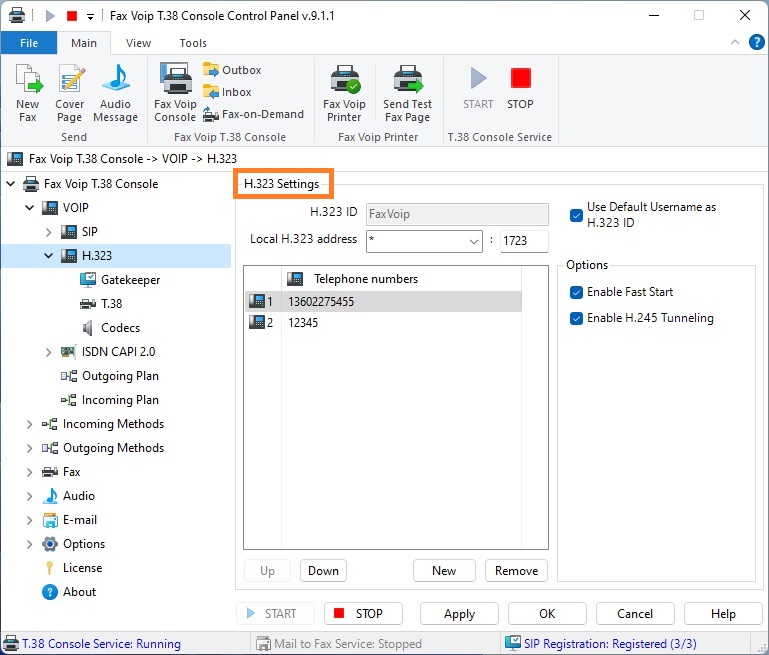The height and width of the screenshot is (655, 769).
Task: Select telephone number row 13602275455
Action: click(x=383, y=302)
